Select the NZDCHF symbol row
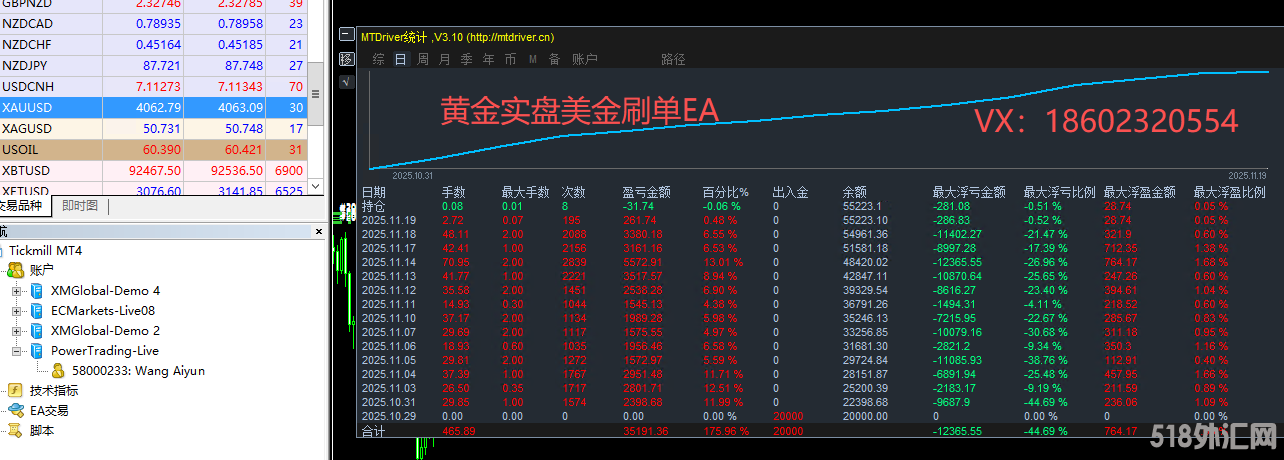Viewport: 1284px width, 460px height. pos(154,44)
